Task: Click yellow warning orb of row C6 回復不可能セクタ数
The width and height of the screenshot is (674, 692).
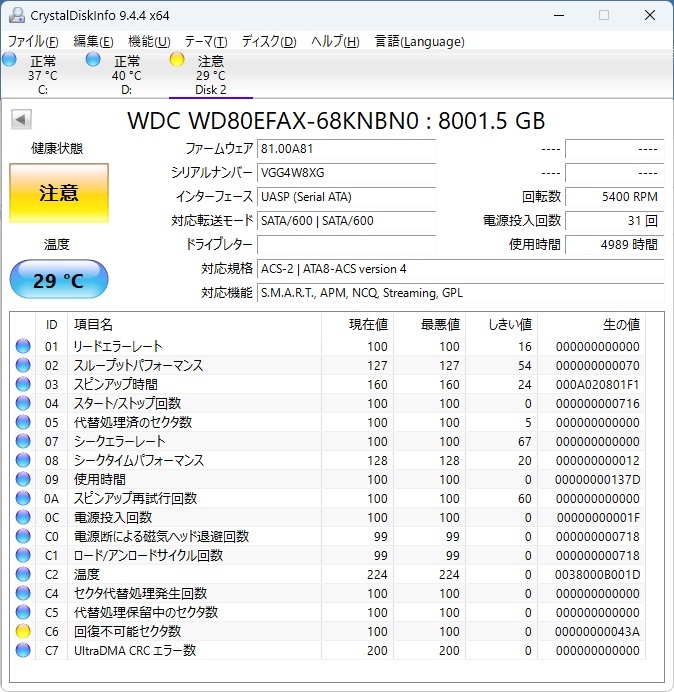Action: (23, 631)
